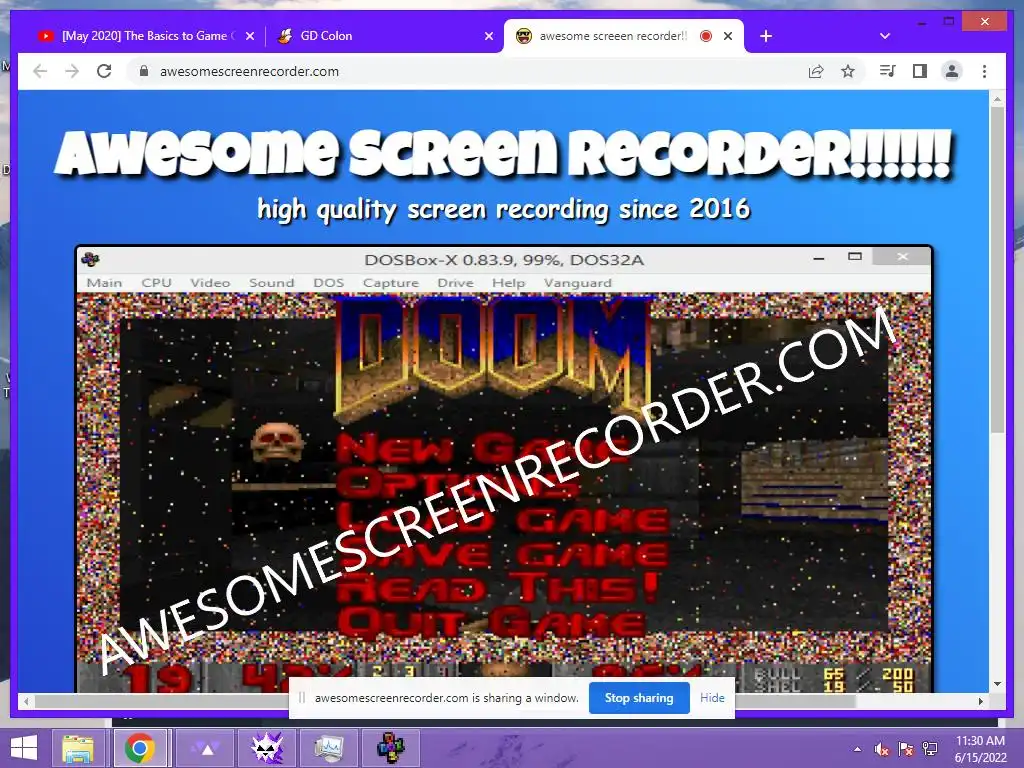Open the triangle app in taskbar
This screenshot has height=768, width=1024.
pos(207,748)
